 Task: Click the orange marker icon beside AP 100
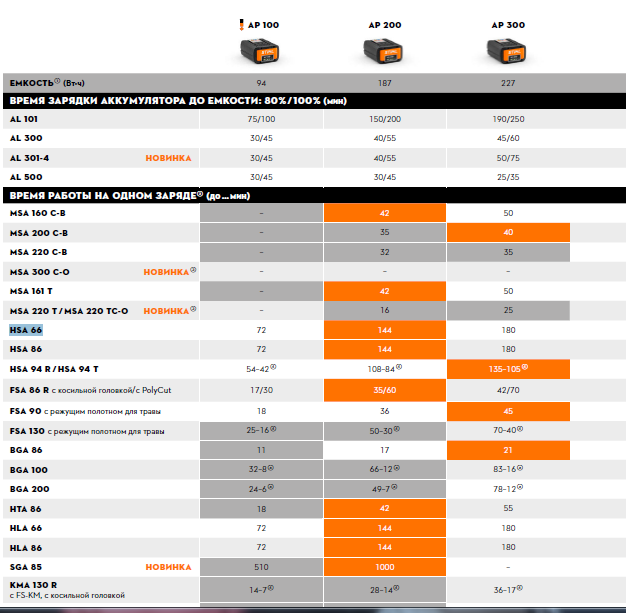(240, 24)
